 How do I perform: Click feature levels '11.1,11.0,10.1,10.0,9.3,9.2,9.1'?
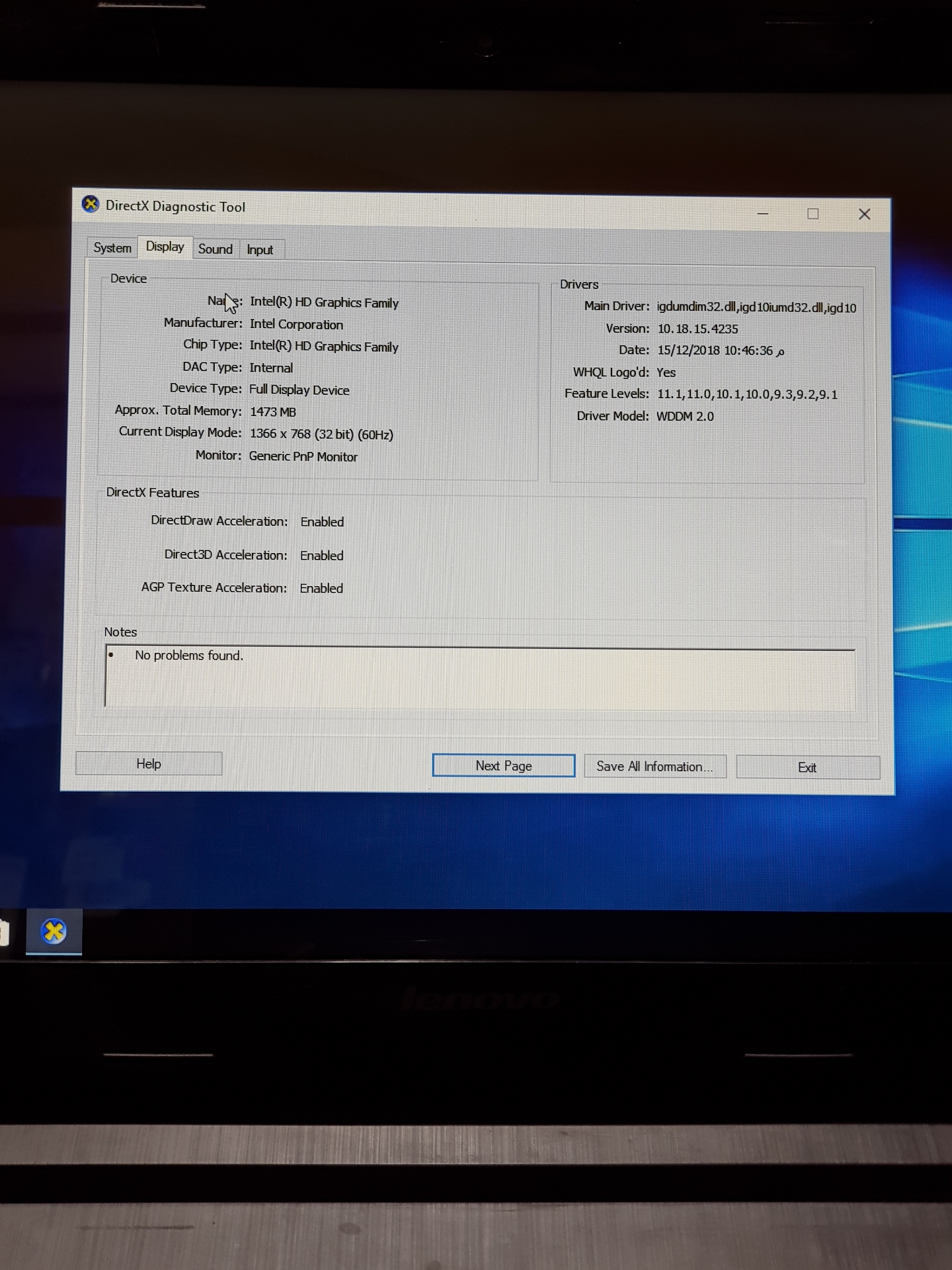pos(747,394)
